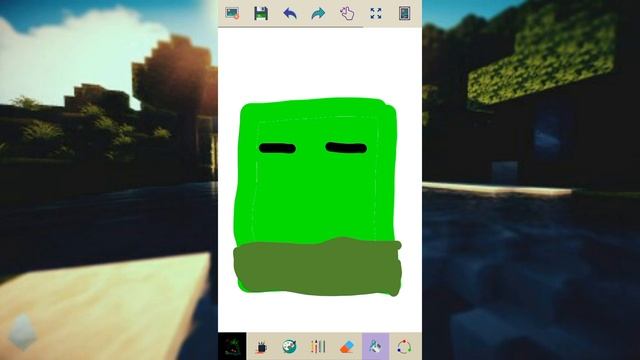Open the dark thumbnail preview at bottom left

tap(232, 347)
